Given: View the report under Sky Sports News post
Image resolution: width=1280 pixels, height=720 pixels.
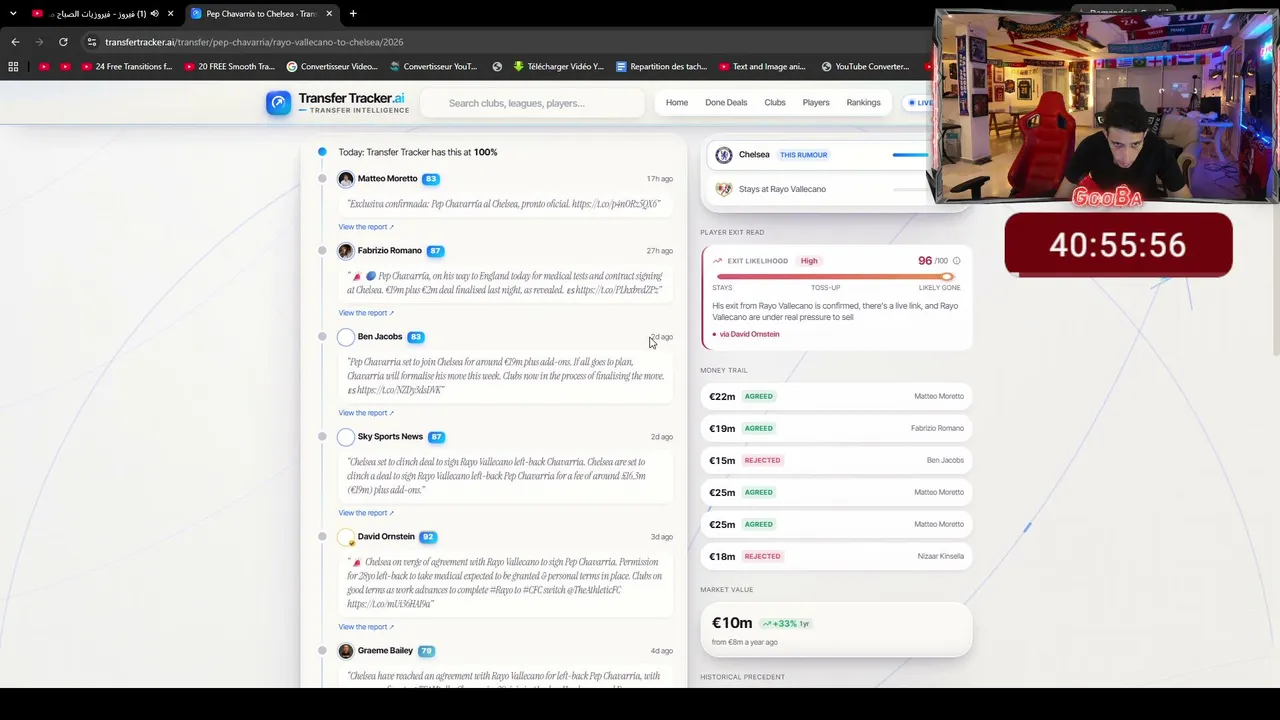Looking at the screenshot, I should (x=366, y=513).
